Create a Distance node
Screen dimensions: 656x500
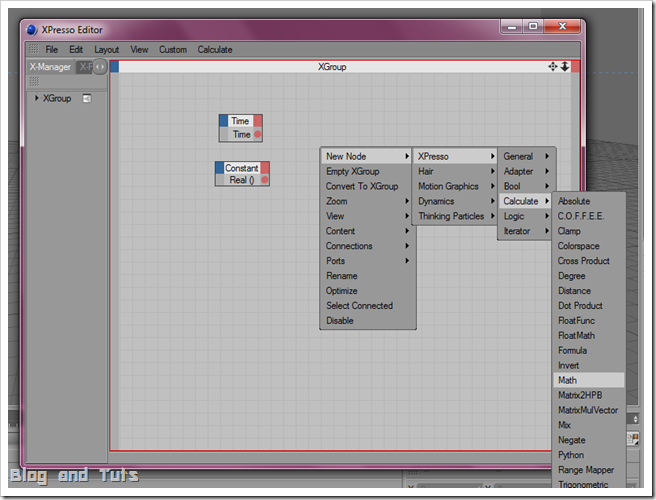click(x=589, y=291)
